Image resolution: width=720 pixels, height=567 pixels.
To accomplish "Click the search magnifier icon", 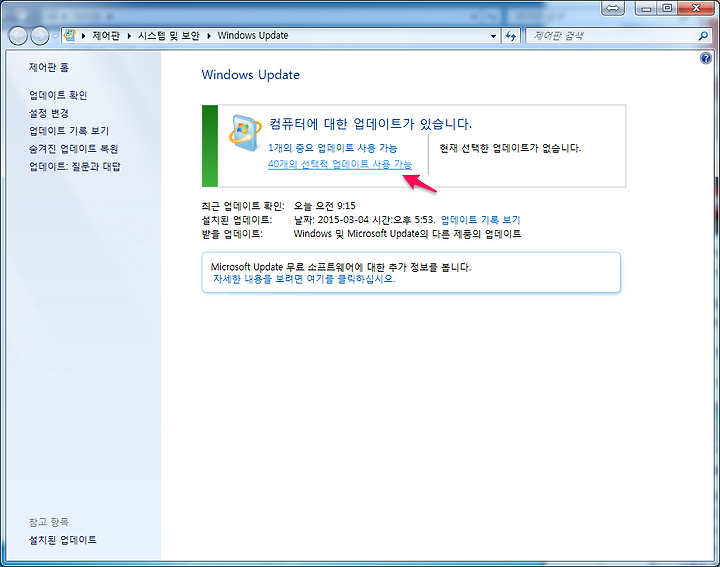I will [x=703, y=36].
